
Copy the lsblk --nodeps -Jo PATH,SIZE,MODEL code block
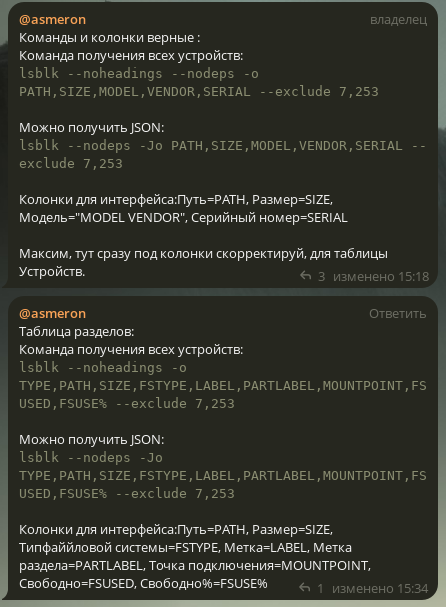coord(223,154)
